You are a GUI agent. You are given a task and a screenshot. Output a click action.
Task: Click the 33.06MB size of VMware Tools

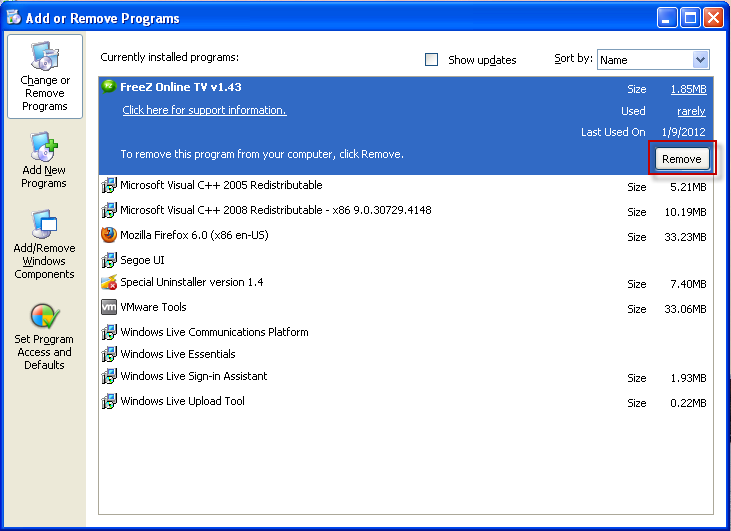click(685, 309)
